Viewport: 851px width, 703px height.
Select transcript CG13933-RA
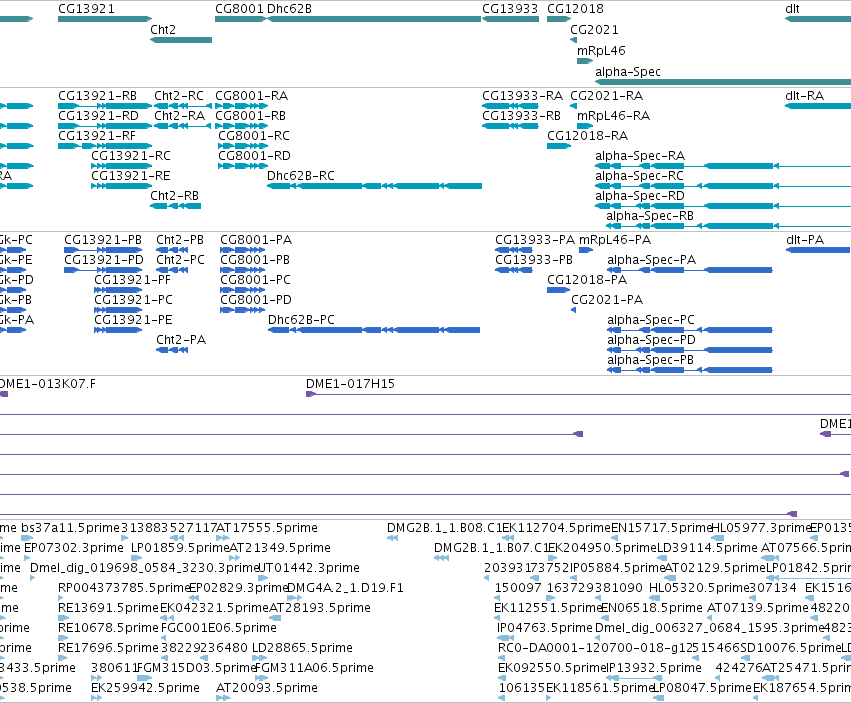pyautogui.click(x=523, y=96)
